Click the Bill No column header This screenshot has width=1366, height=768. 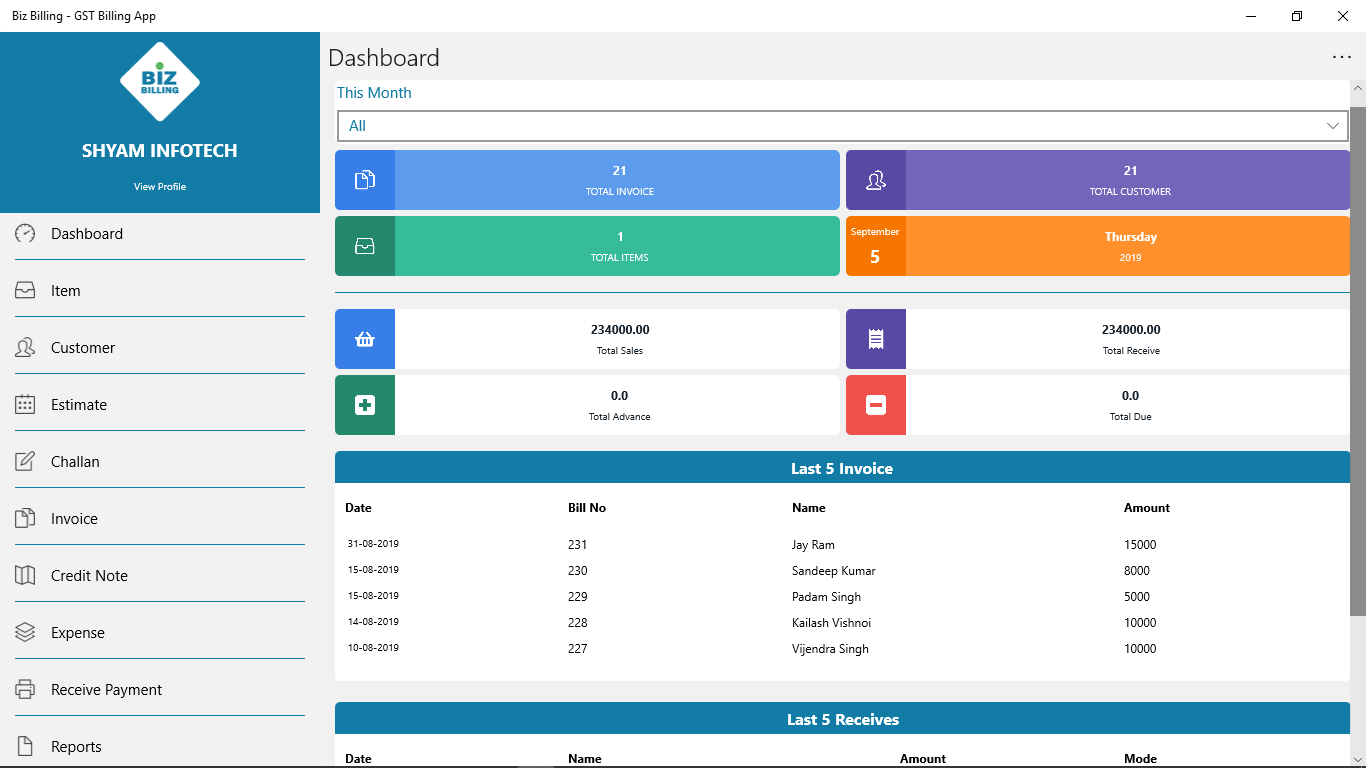click(x=587, y=508)
